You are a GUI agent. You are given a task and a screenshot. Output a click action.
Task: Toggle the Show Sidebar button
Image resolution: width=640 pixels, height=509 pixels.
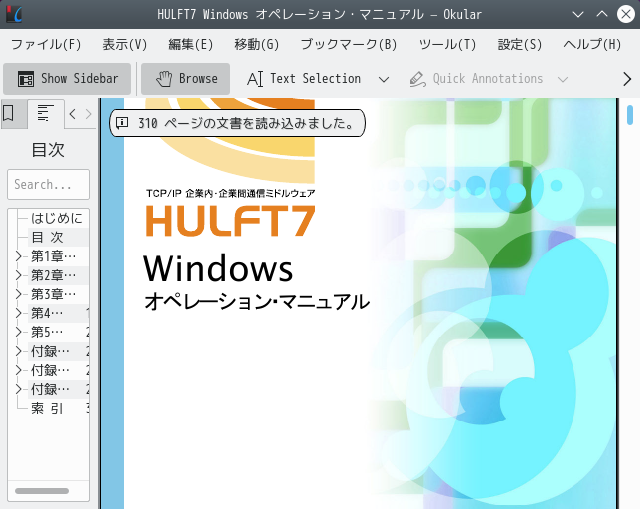[67, 79]
